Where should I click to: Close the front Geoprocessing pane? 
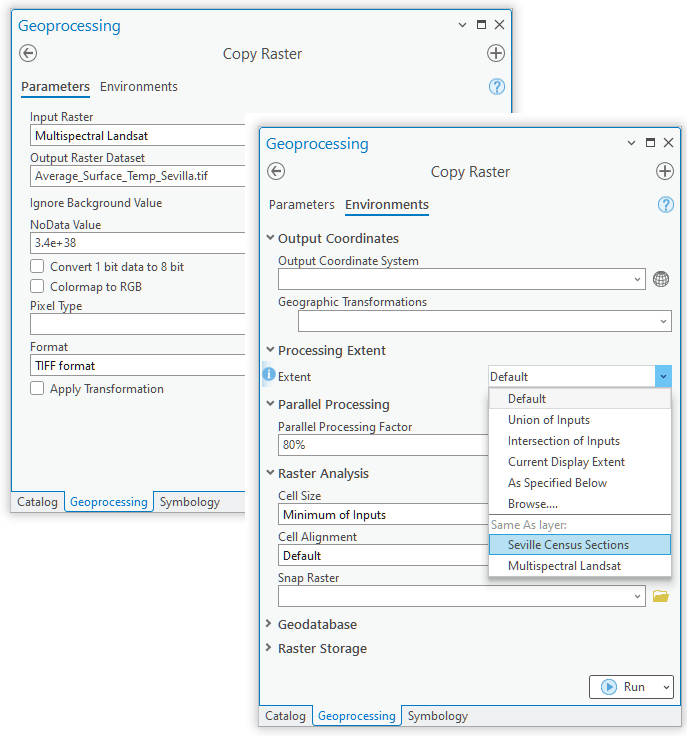point(669,142)
